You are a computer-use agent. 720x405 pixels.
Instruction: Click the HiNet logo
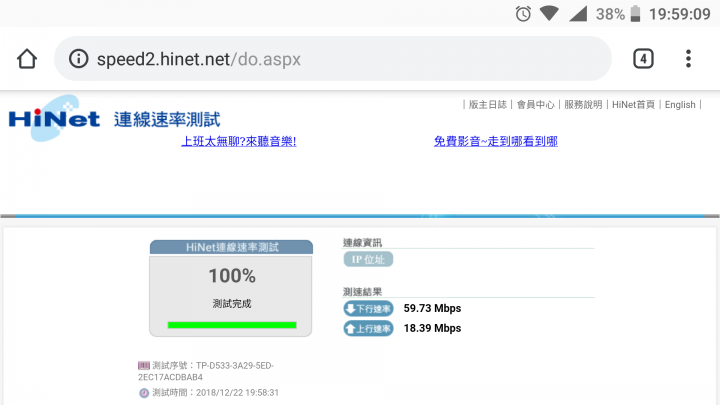tap(54, 118)
